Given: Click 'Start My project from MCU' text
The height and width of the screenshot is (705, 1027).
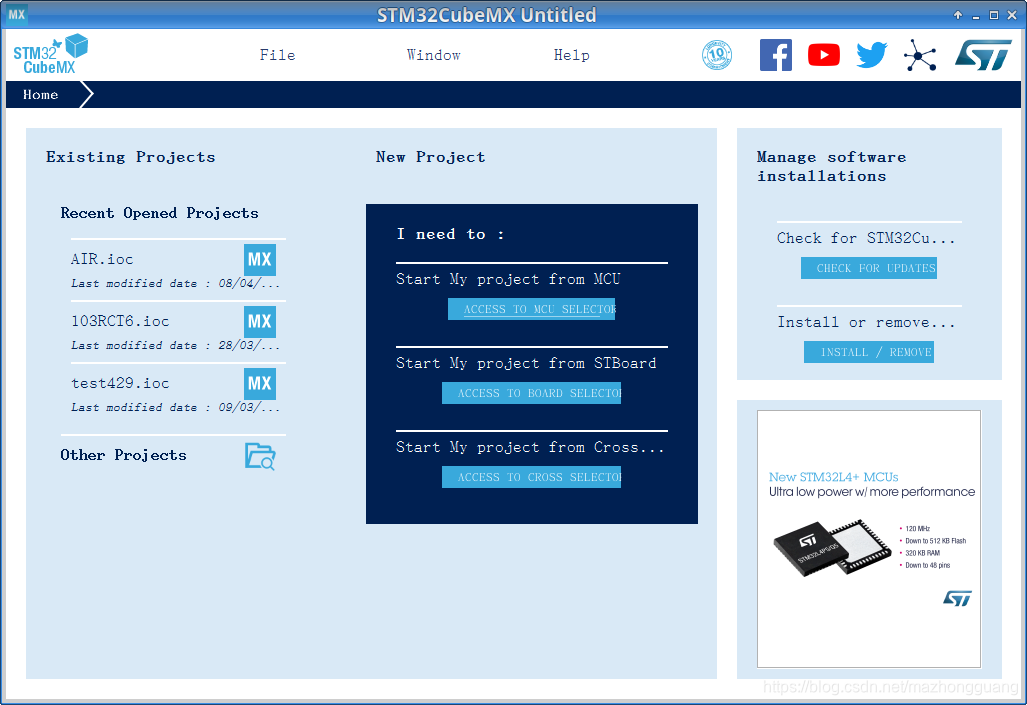Looking at the screenshot, I should [x=508, y=279].
